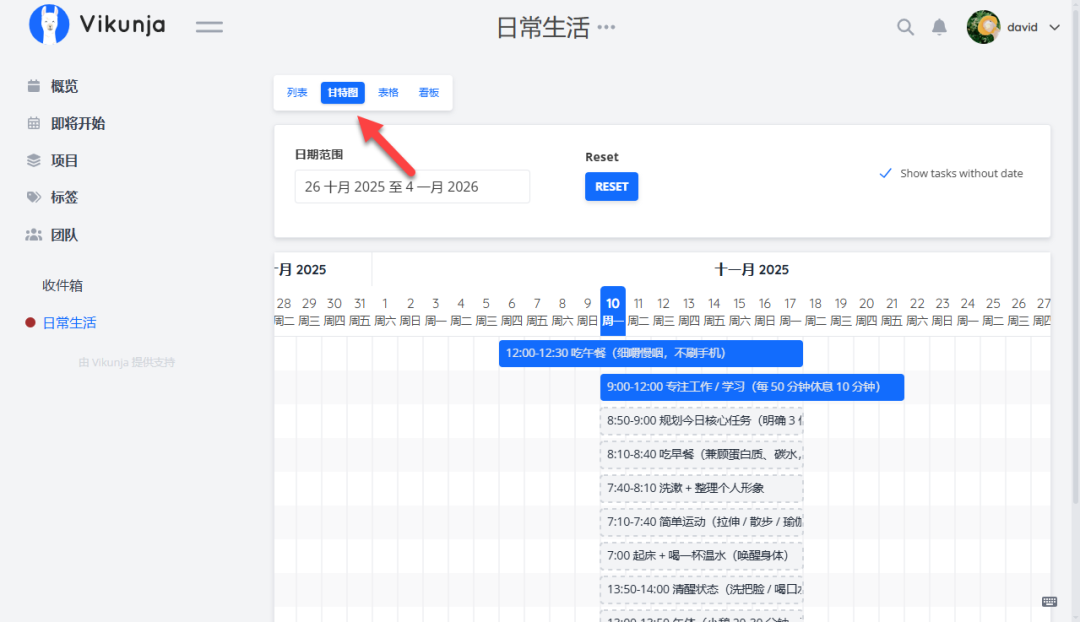Open 团队 in the sidebar
The image size is (1080, 622).
click(64, 235)
